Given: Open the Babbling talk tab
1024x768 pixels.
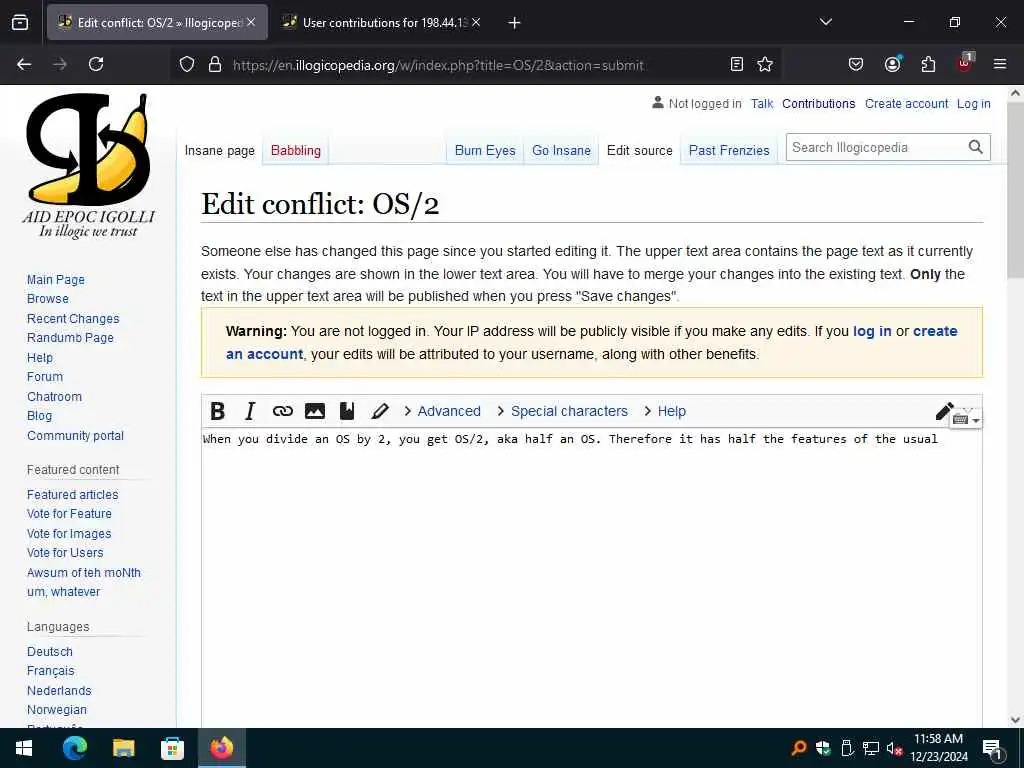Looking at the screenshot, I should click(296, 150).
